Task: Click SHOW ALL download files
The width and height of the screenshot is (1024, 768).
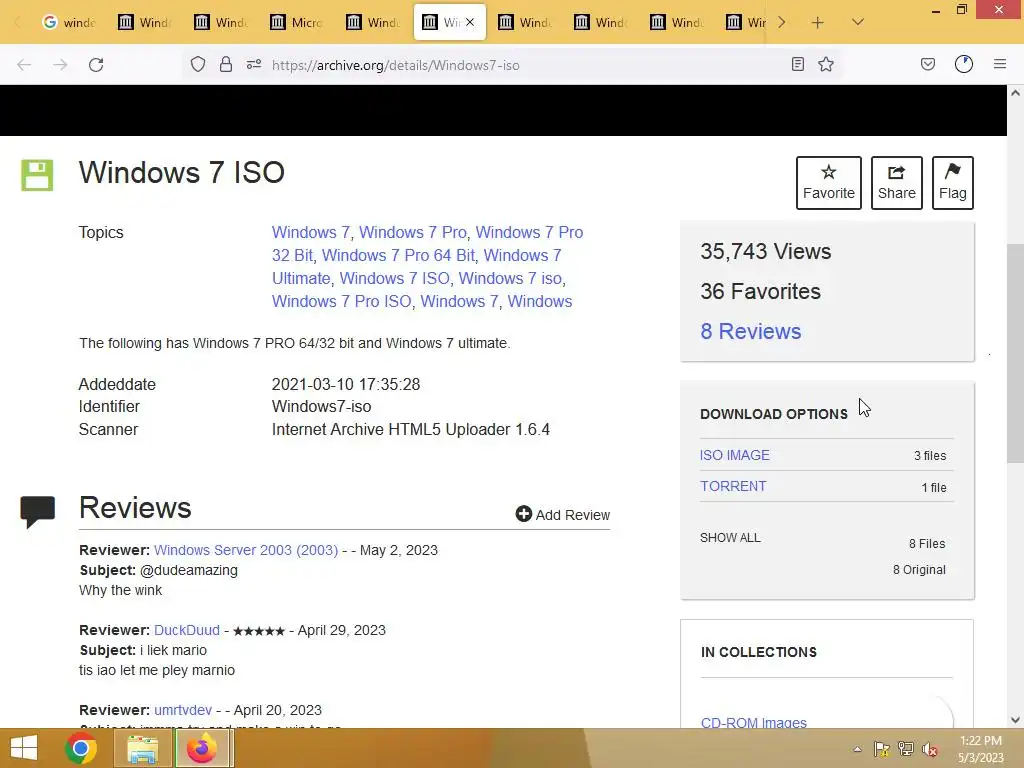Action: pos(730,537)
